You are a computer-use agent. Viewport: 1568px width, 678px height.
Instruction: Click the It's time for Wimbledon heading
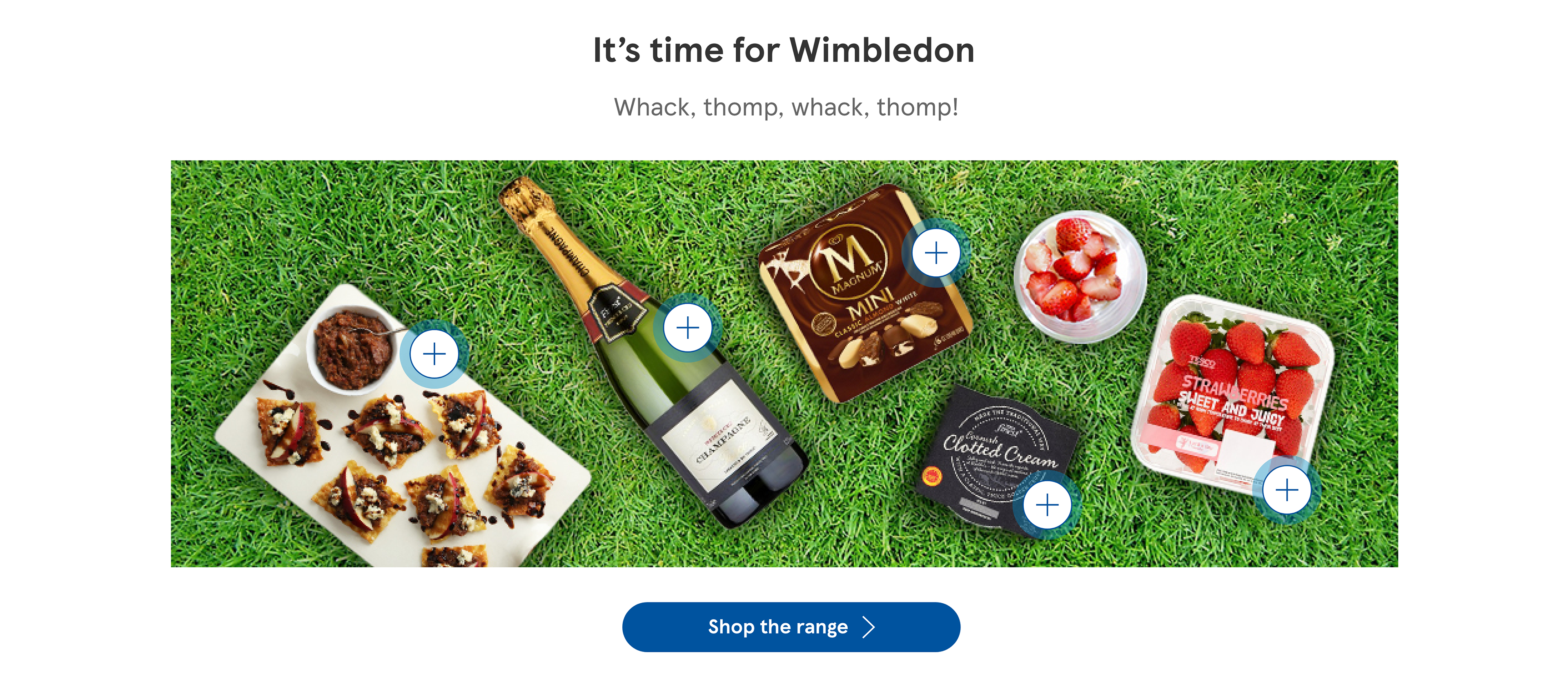coord(784,50)
